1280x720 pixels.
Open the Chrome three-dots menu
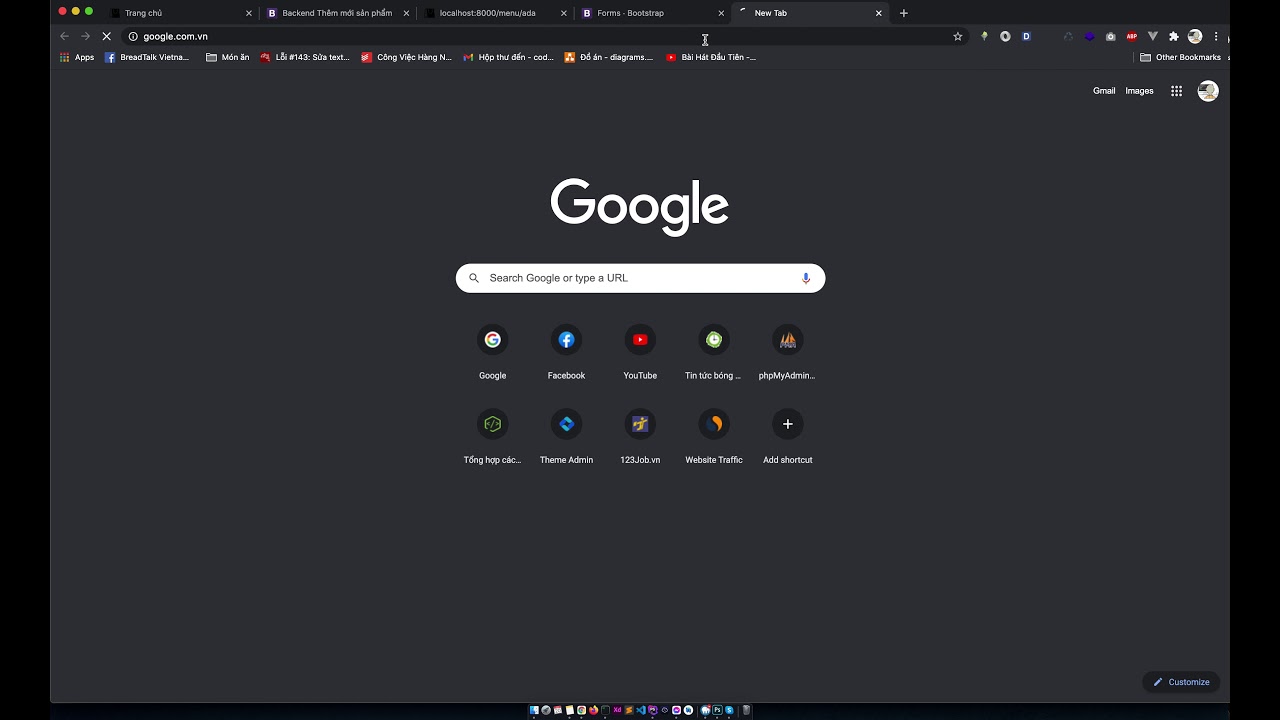pyautogui.click(x=1216, y=36)
